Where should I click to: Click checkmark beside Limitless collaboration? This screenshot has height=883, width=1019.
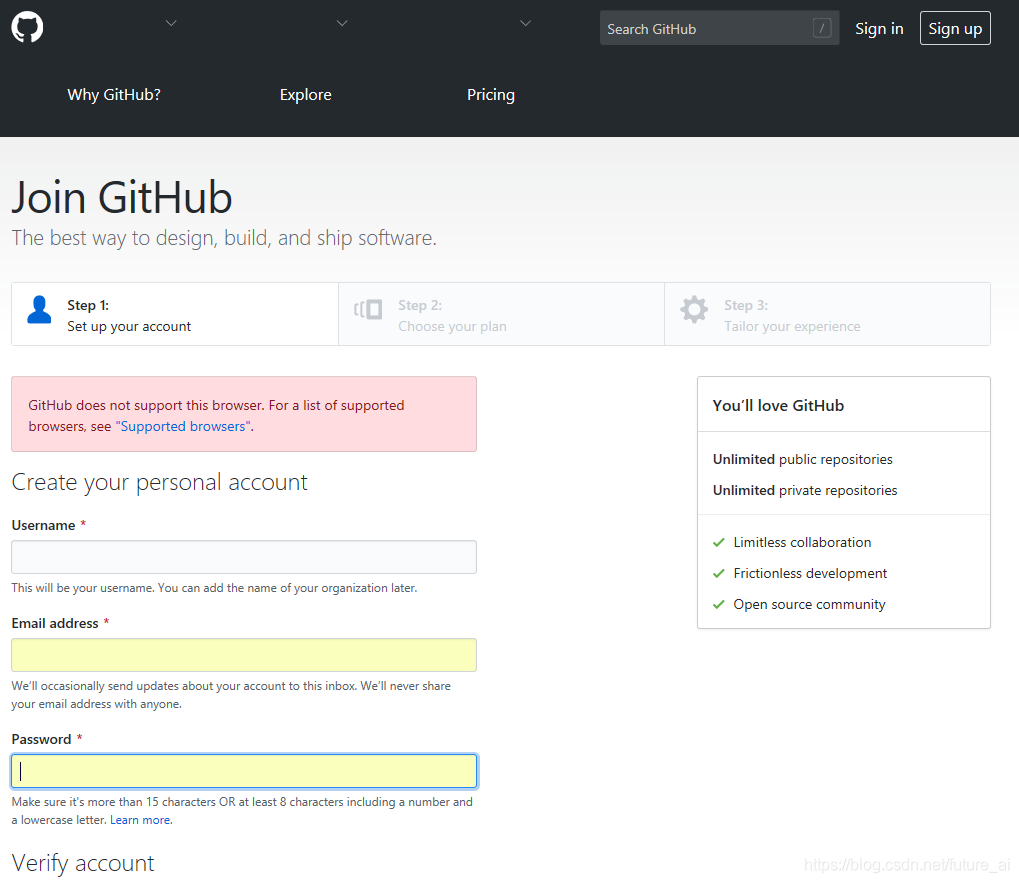[718, 543]
